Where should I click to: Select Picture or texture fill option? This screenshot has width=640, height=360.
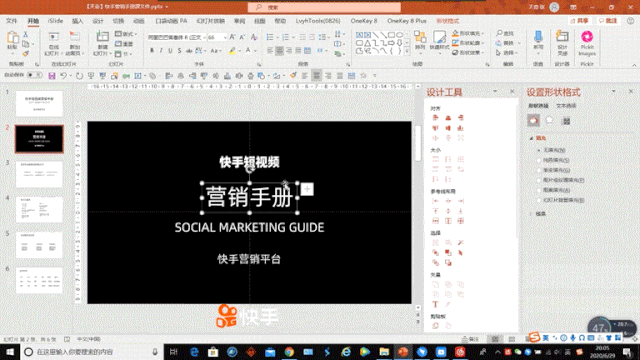(x=539, y=180)
